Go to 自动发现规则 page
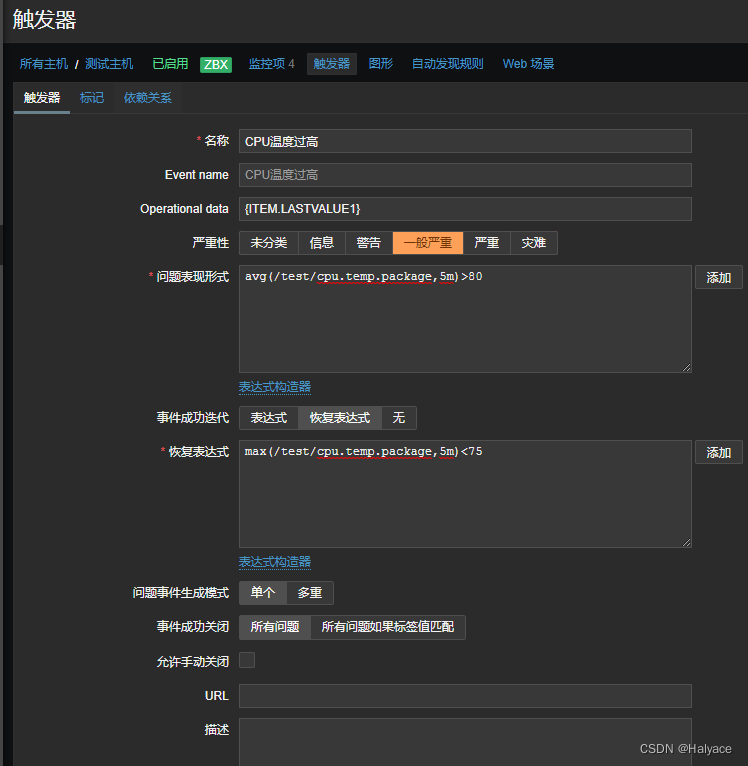The height and width of the screenshot is (766, 748). tap(447, 64)
